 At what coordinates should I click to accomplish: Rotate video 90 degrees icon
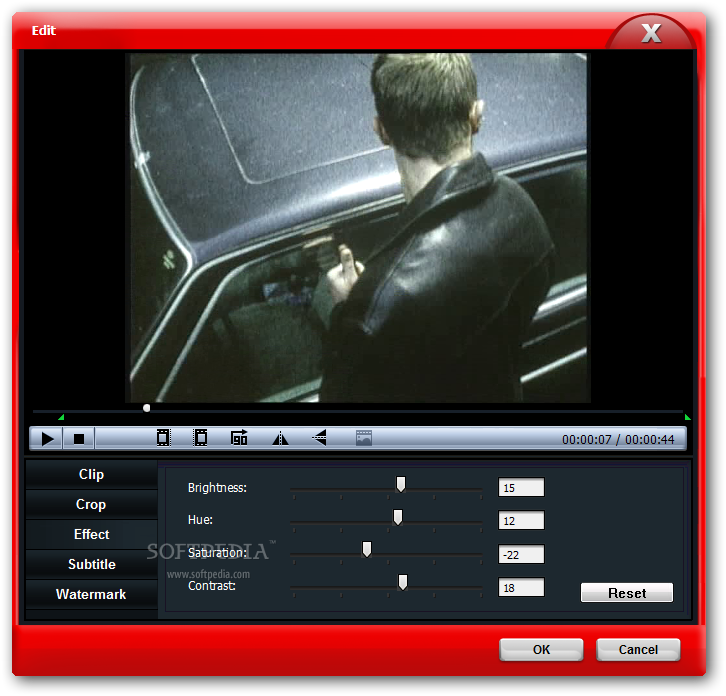click(239, 438)
